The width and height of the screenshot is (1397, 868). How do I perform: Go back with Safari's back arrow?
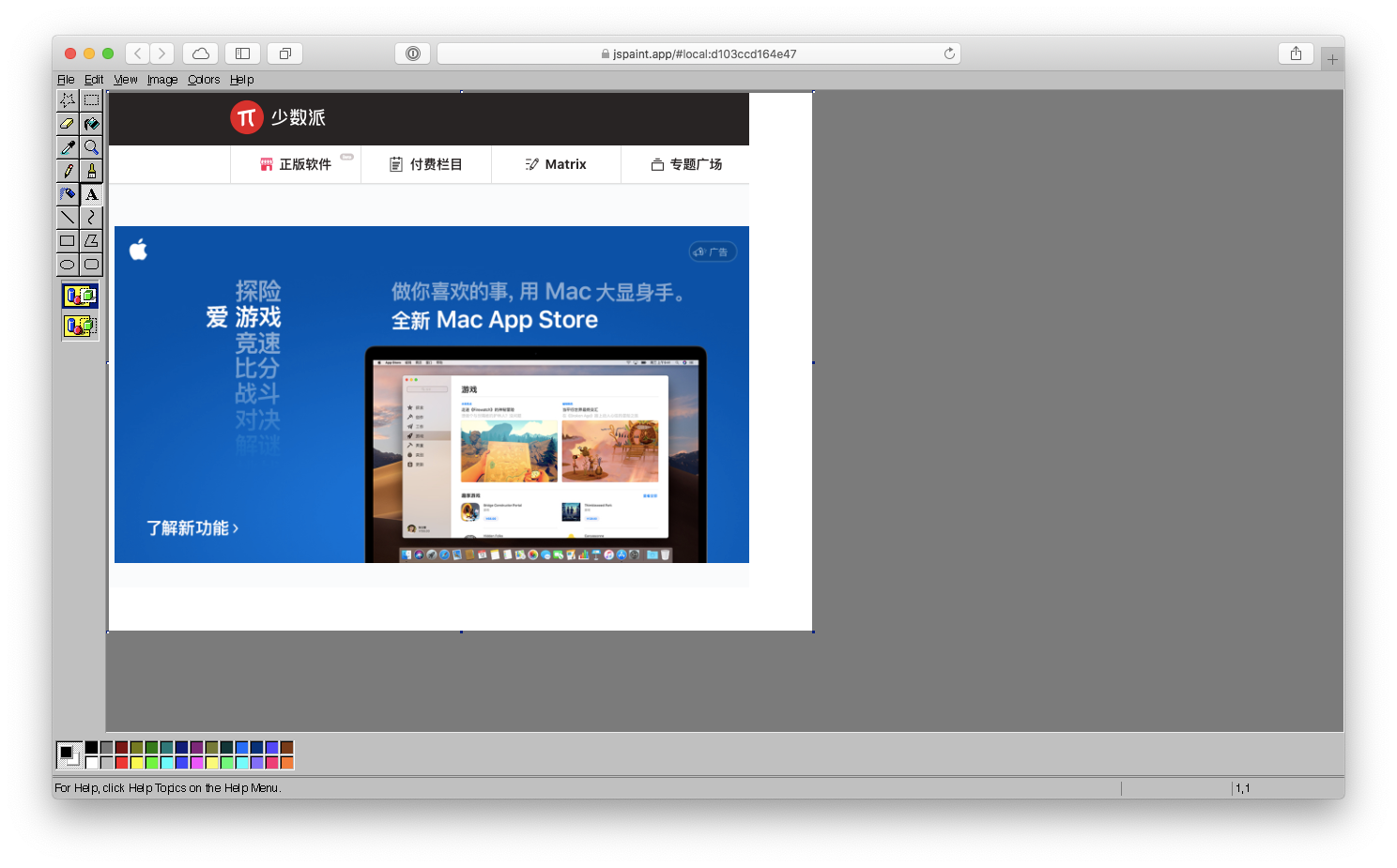click(x=138, y=53)
